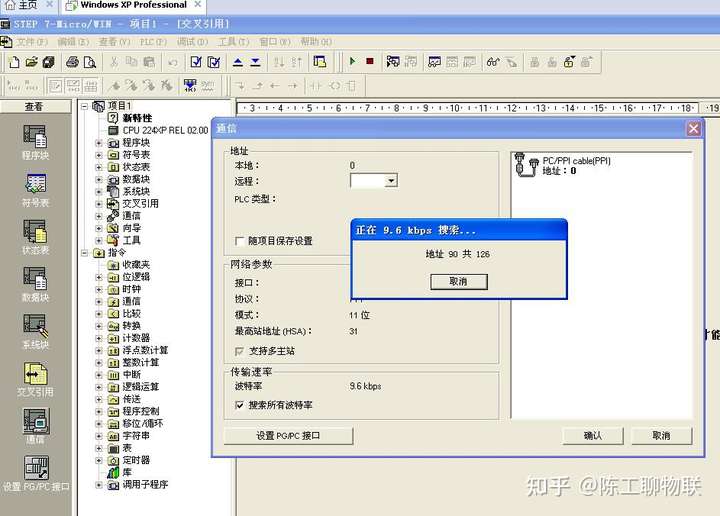The height and width of the screenshot is (516, 720).
Task: Select 向导 in the project tree
Action: pos(131,228)
